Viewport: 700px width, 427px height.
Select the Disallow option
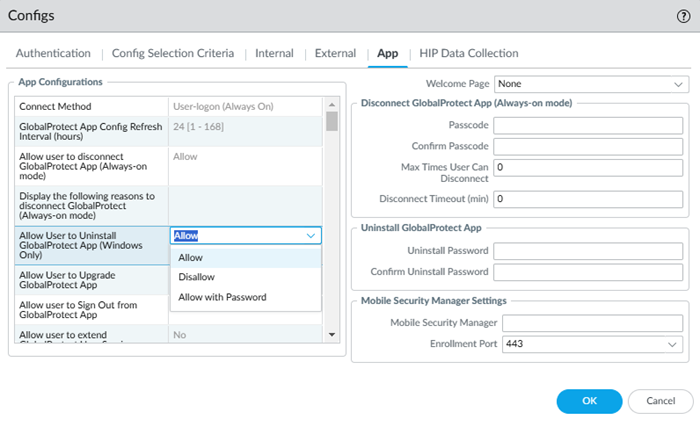(x=196, y=277)
